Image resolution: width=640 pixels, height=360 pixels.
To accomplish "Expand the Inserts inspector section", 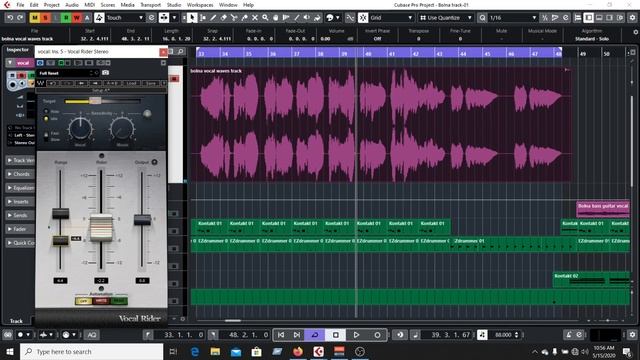I will tap(19, 202).
